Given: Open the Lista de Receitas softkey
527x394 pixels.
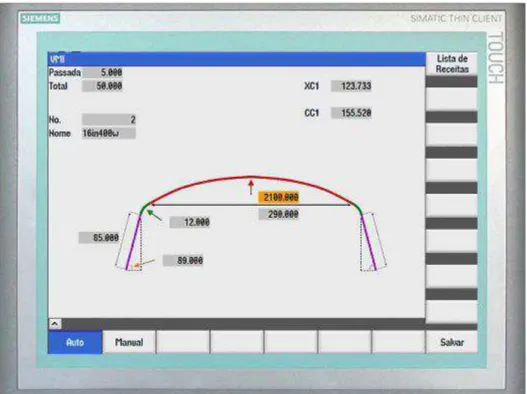Looking at the screenshot, I should click(x=452, y=64).
